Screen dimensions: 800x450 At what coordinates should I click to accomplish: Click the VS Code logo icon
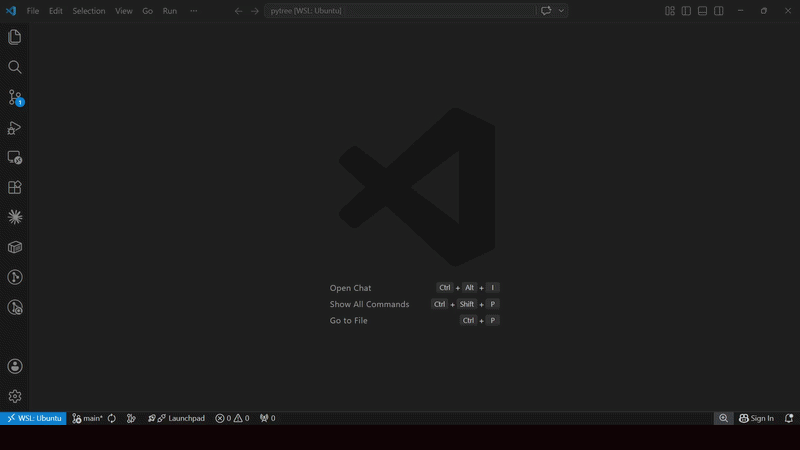pyautogui.click(x=11, y=11)
